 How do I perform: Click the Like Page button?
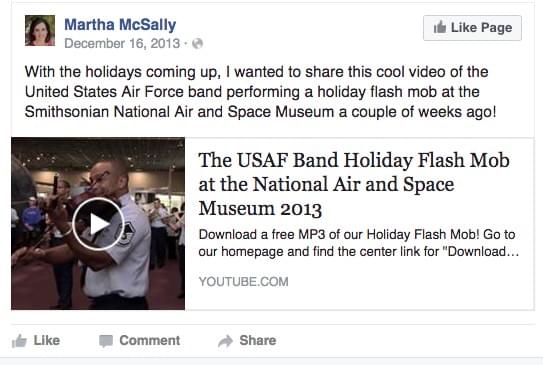coord(472,28)
